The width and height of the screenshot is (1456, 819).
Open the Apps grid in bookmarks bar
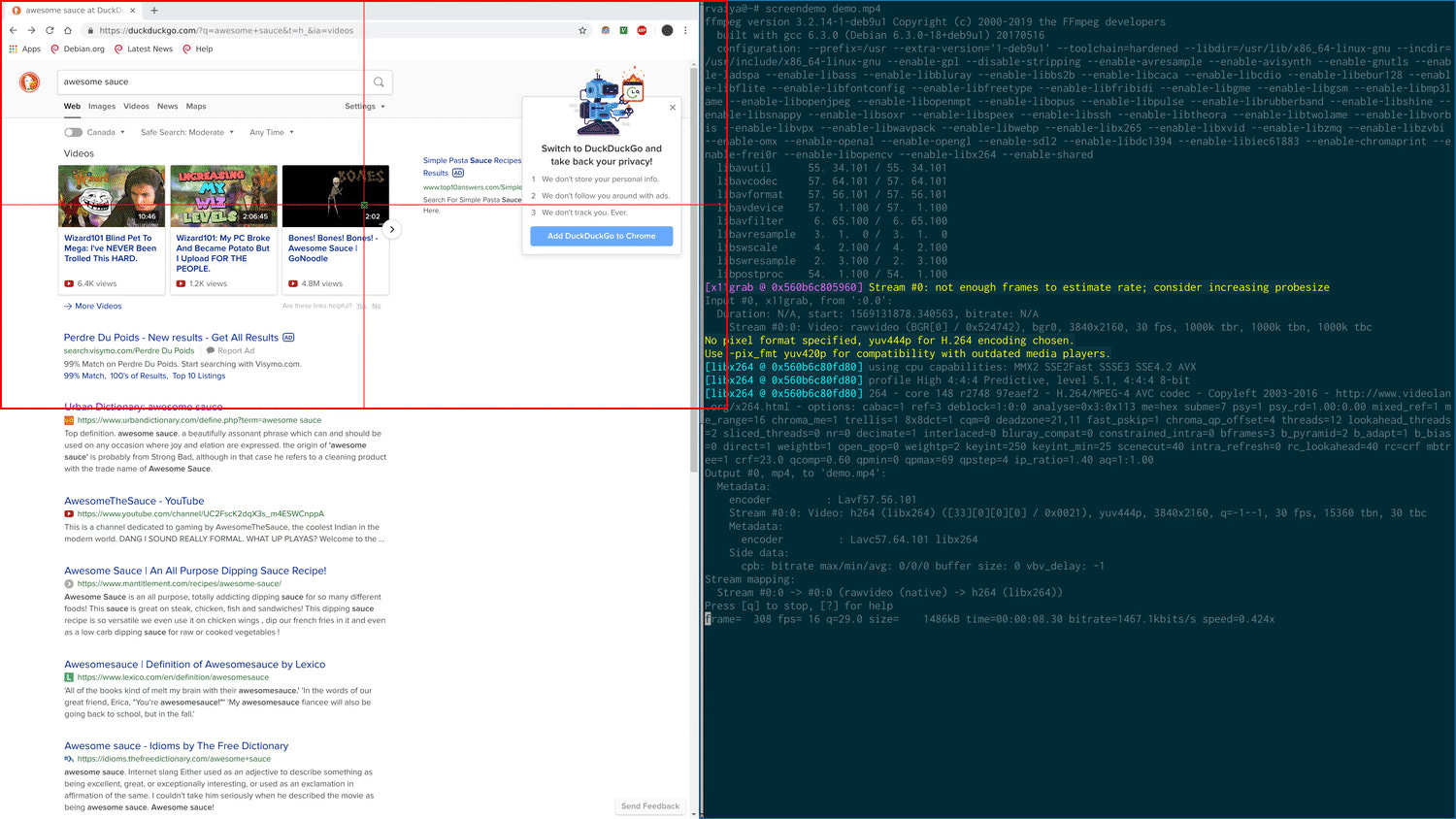click(25, 49)
